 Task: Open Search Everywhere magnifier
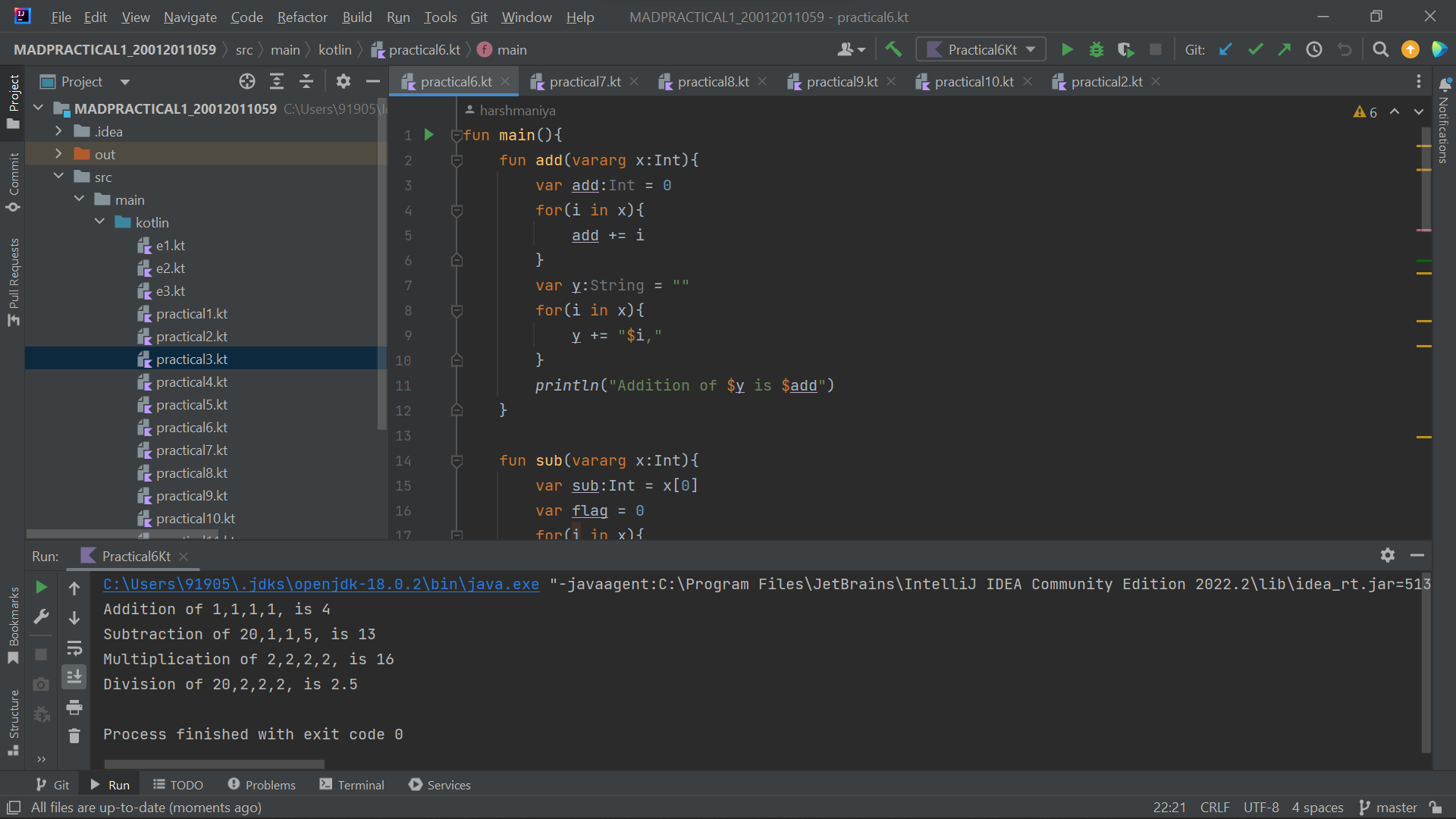pos(1381,50)
